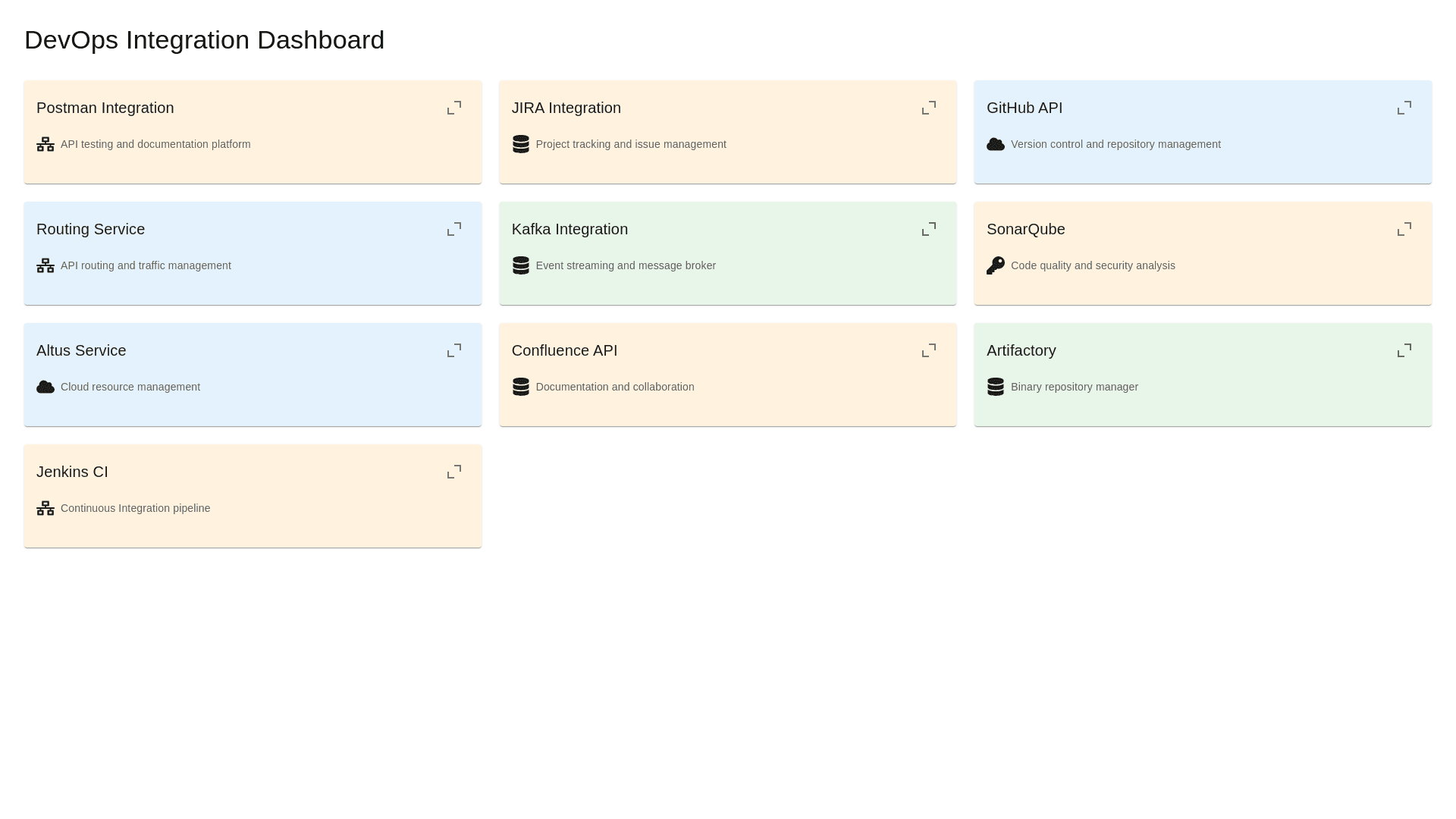Click the Confluence API card title
This screenshot has height=819, width=1456.
[564, 350]
